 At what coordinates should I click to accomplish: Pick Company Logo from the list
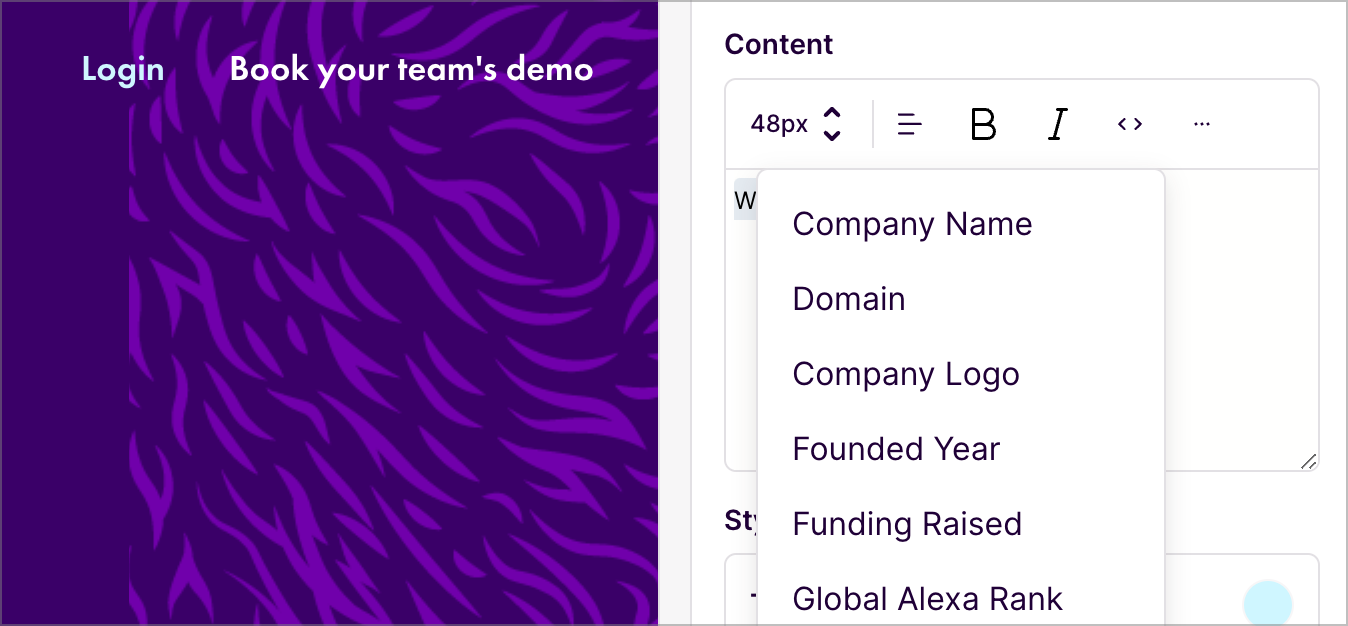(x=906, y=374)
